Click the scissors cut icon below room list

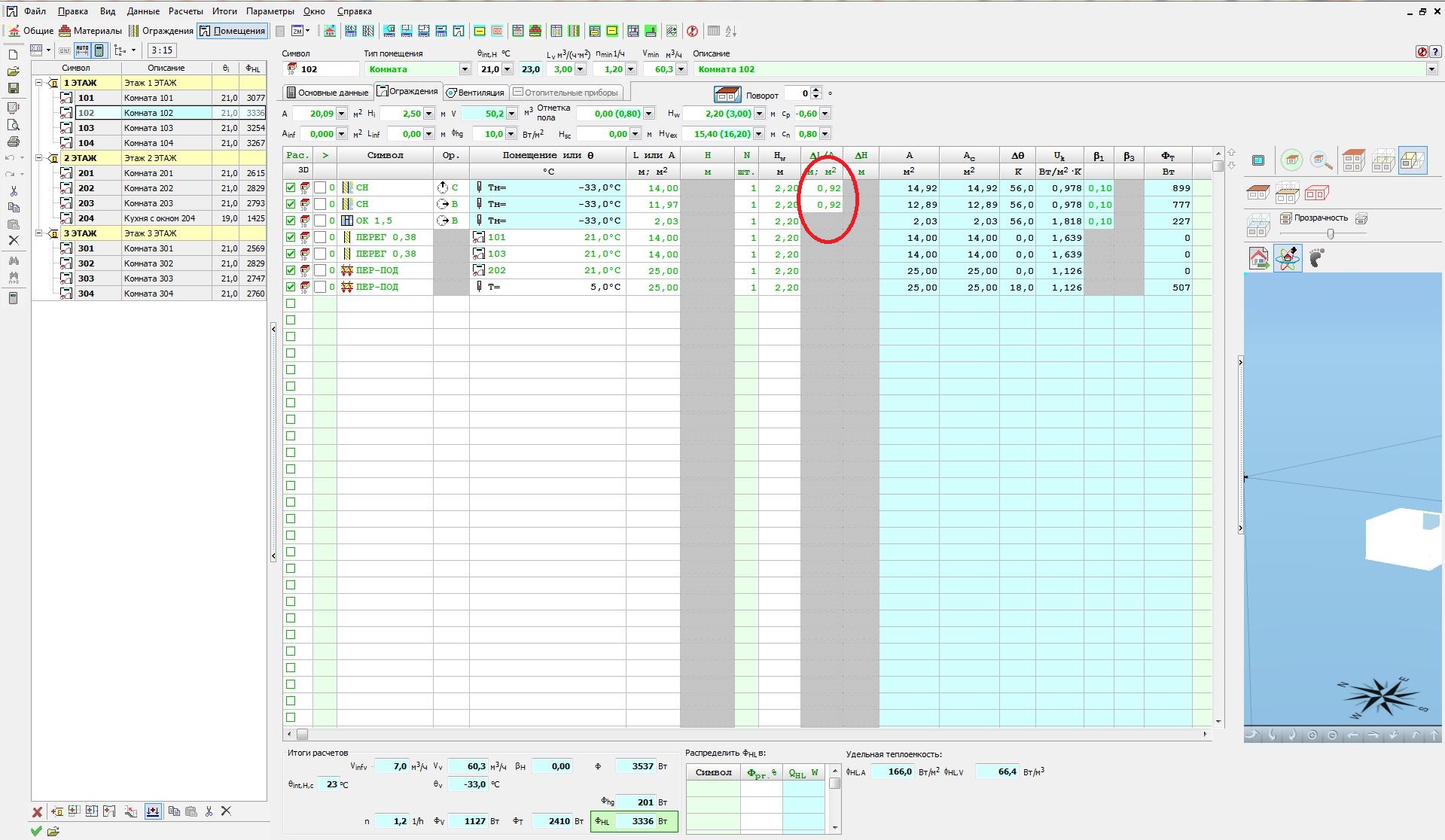point(209,811)
